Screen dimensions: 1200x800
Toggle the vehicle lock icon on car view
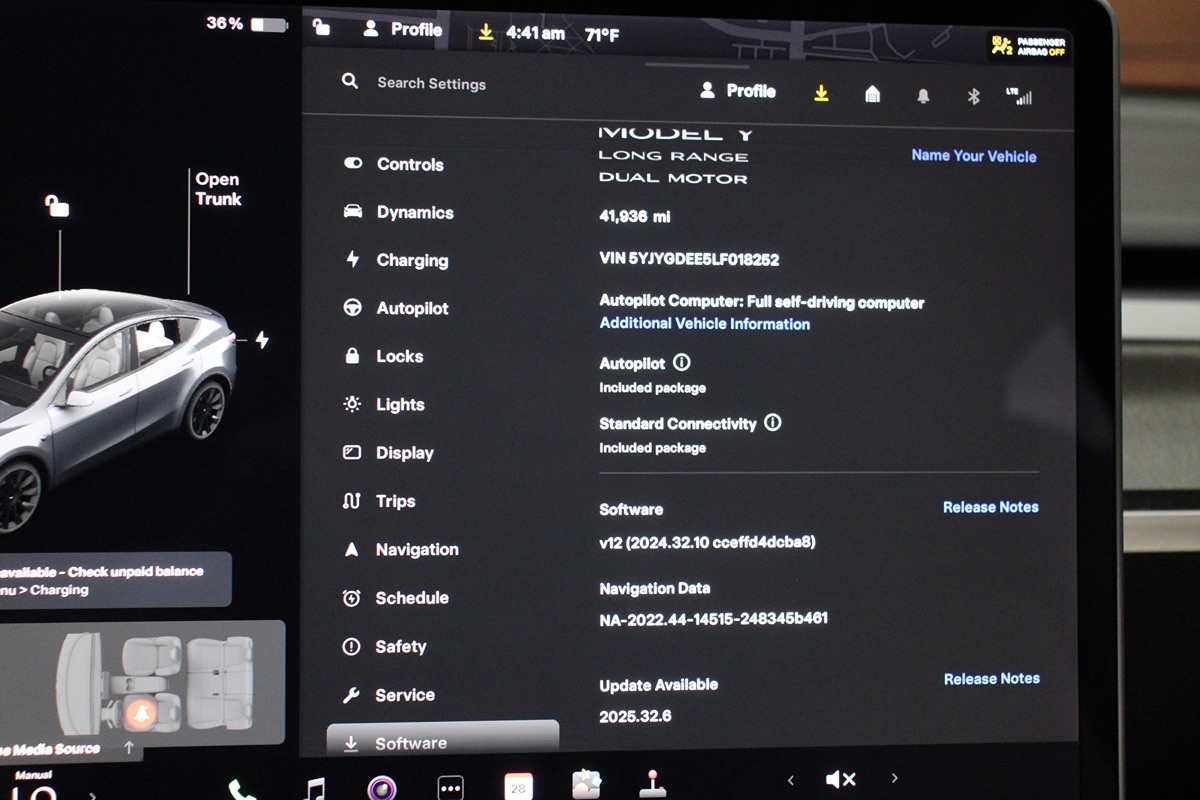pyautogui.click(x=57, y=206)
